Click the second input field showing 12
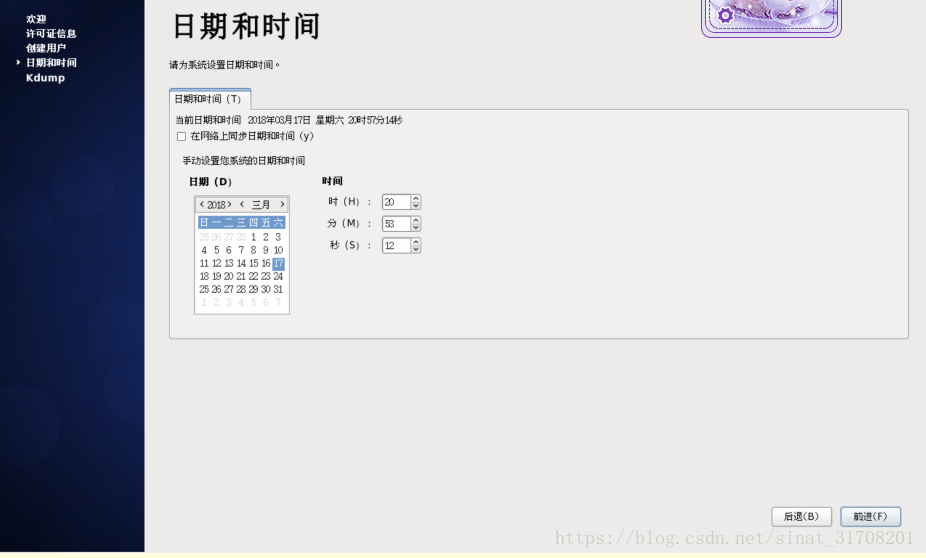Screen dimensions: 926x558 396,246
